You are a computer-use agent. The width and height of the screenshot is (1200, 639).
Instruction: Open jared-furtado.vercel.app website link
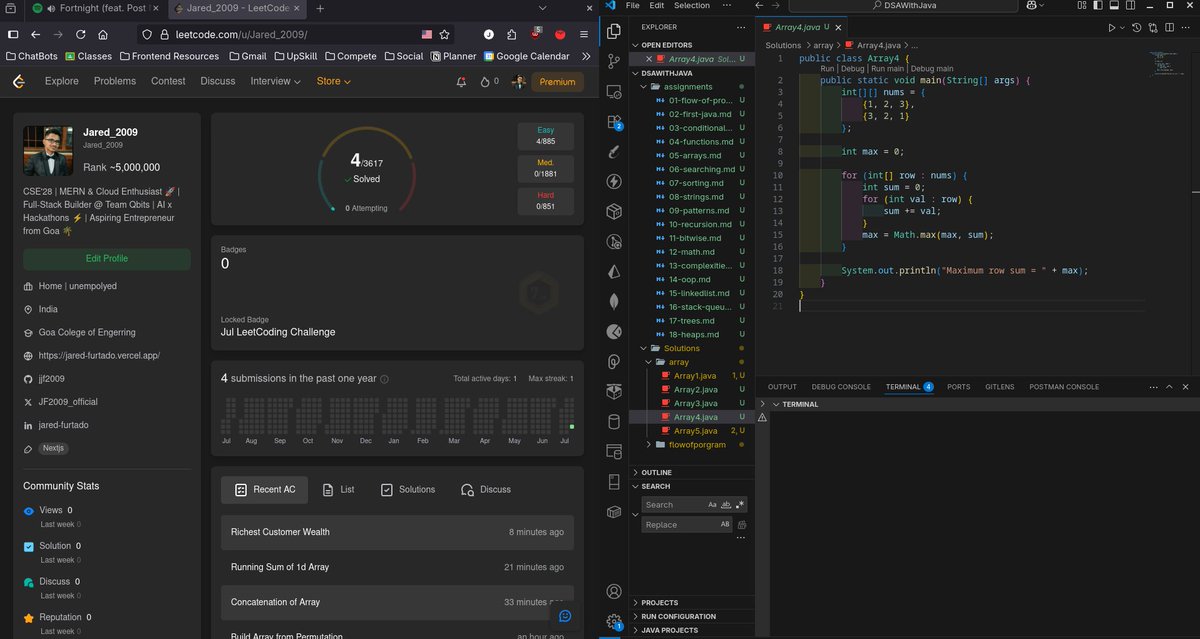tap(99, 355)
